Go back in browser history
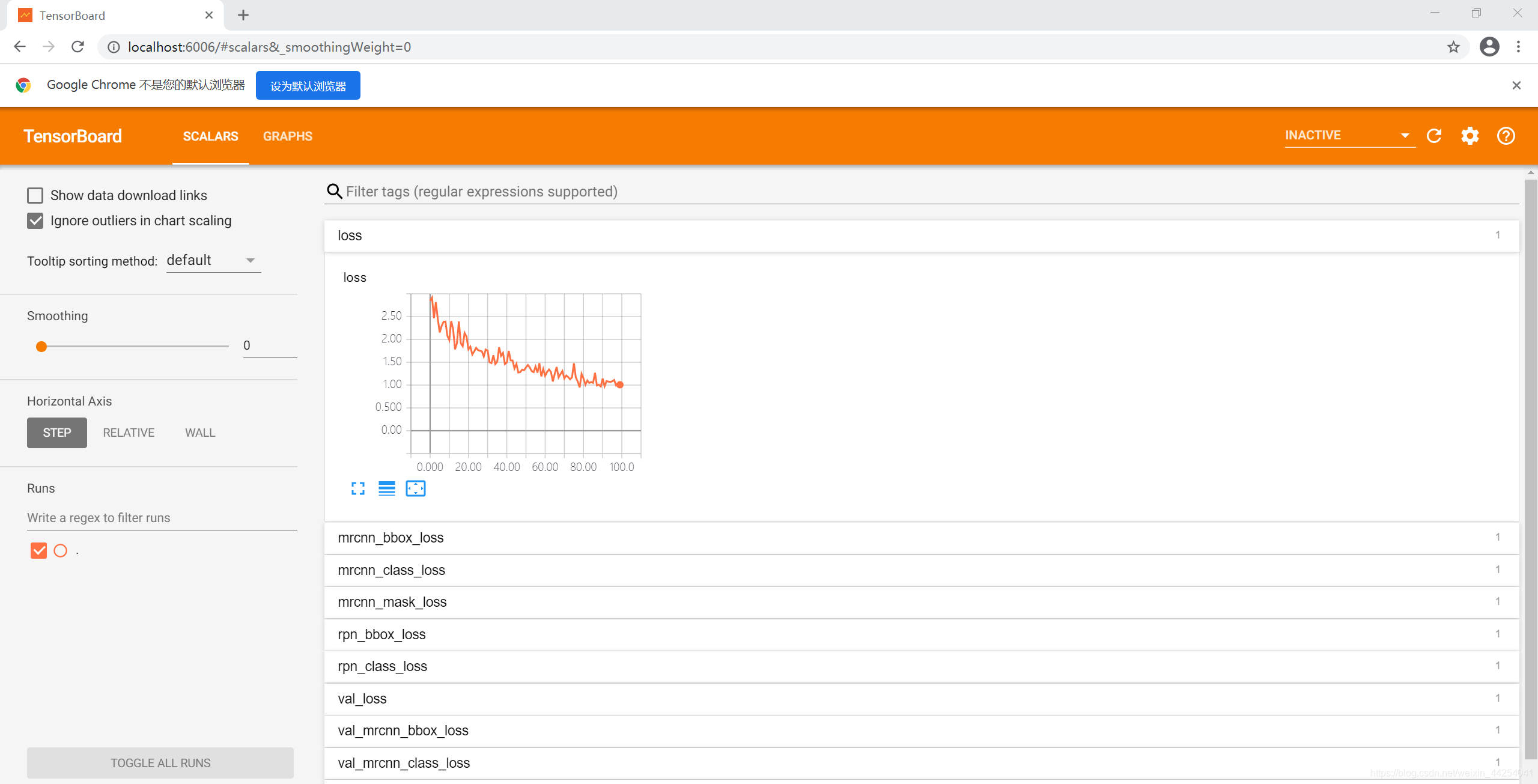1538x784 pixels. 20,47
